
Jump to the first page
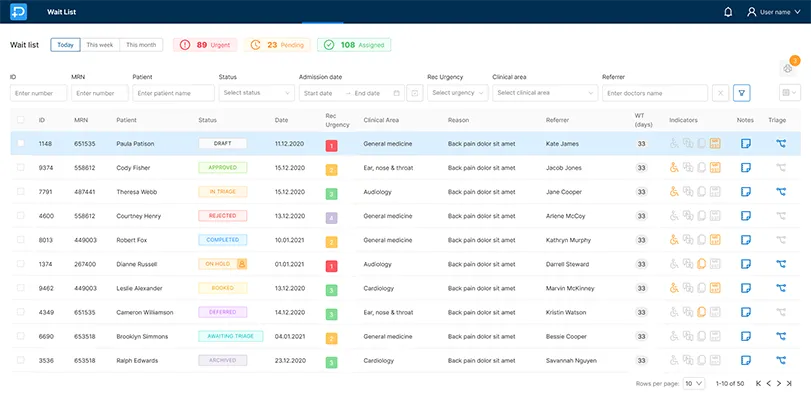click(x=758, y=384)
